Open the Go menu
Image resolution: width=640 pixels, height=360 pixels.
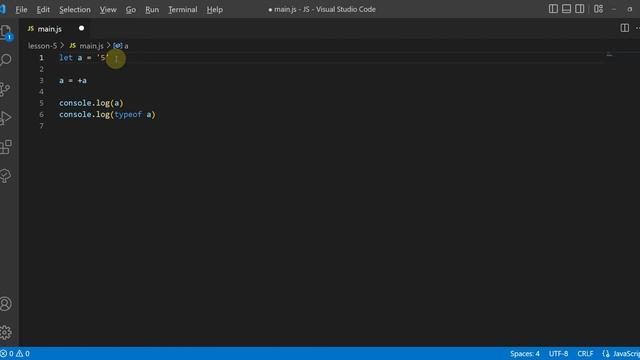[x=131, y=9]
